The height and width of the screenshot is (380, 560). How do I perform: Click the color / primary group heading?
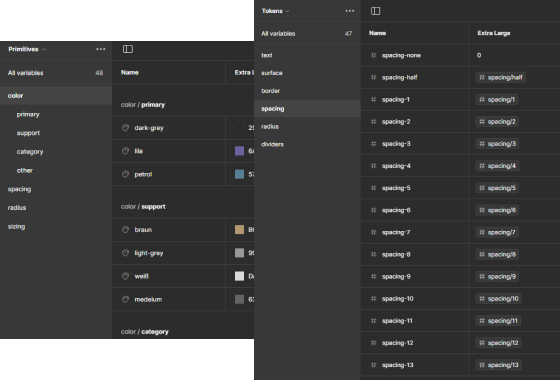click(x=143, y=105)
